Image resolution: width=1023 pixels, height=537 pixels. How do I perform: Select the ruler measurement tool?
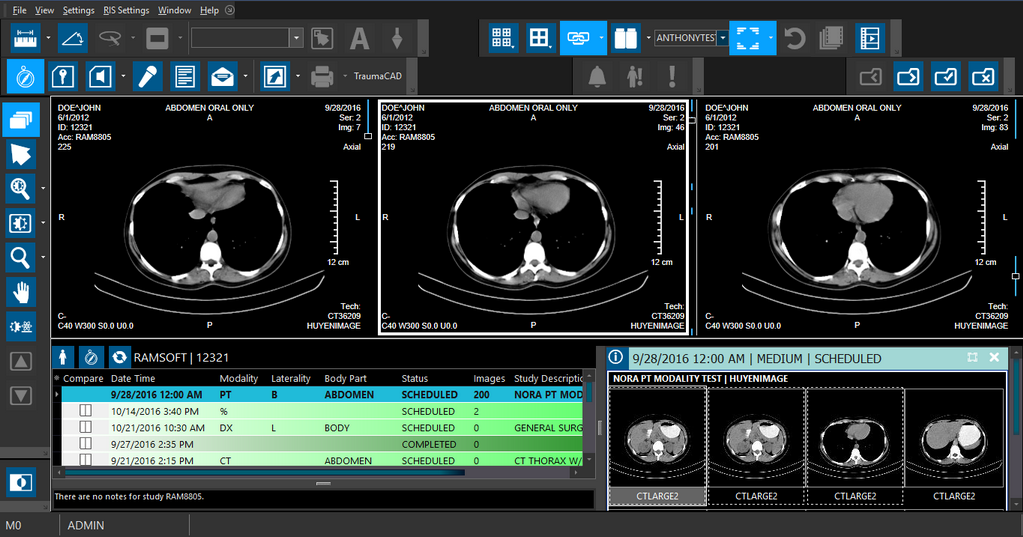(25, 39)
